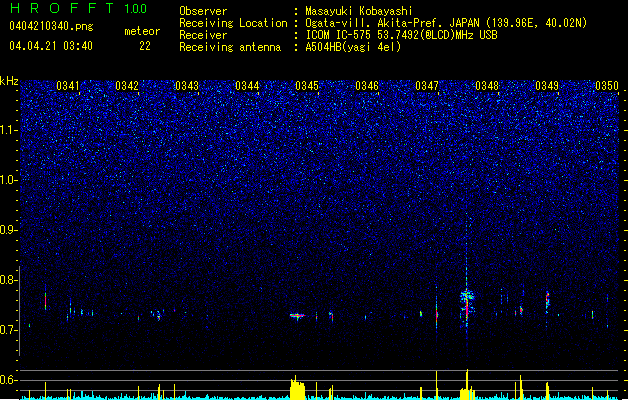The height and width of the screenshot is (400, 629).
Task: Click the 0.8 frequency axis label
Action: coord(9,280)
